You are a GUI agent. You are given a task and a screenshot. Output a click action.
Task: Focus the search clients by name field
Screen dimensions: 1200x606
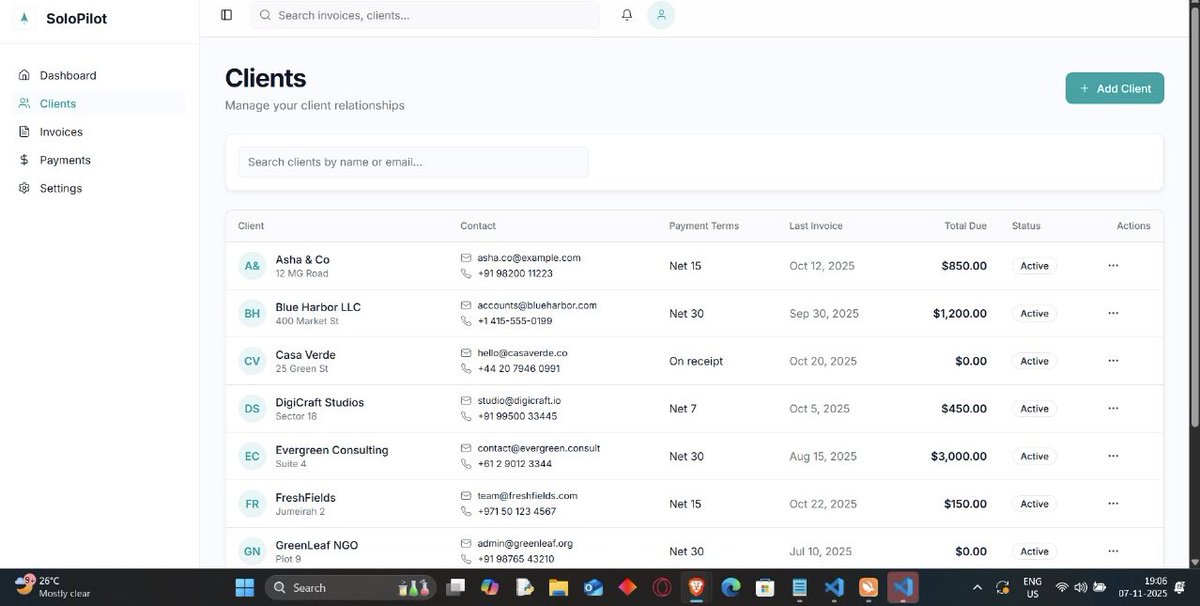point(413,162)
